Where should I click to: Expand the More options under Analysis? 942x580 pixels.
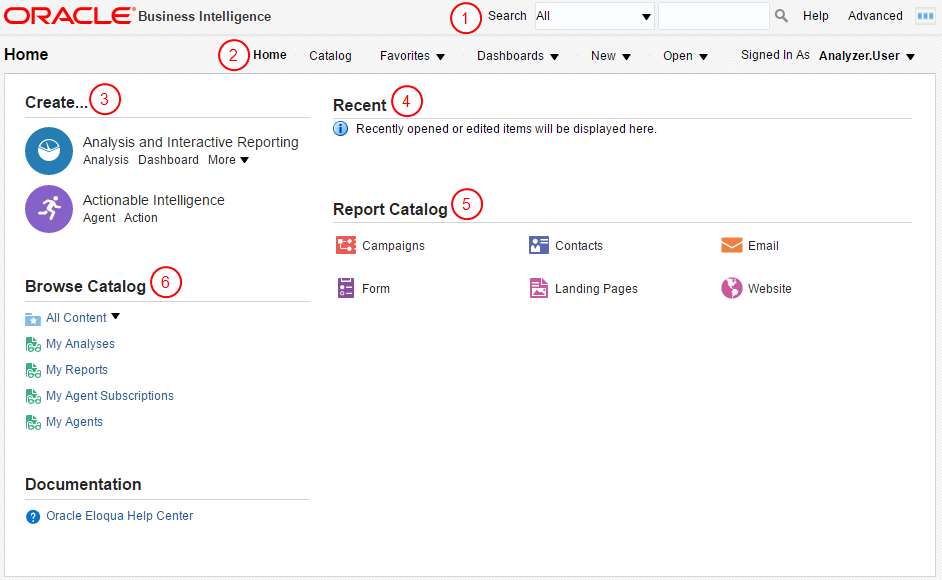tap(228, 160)
